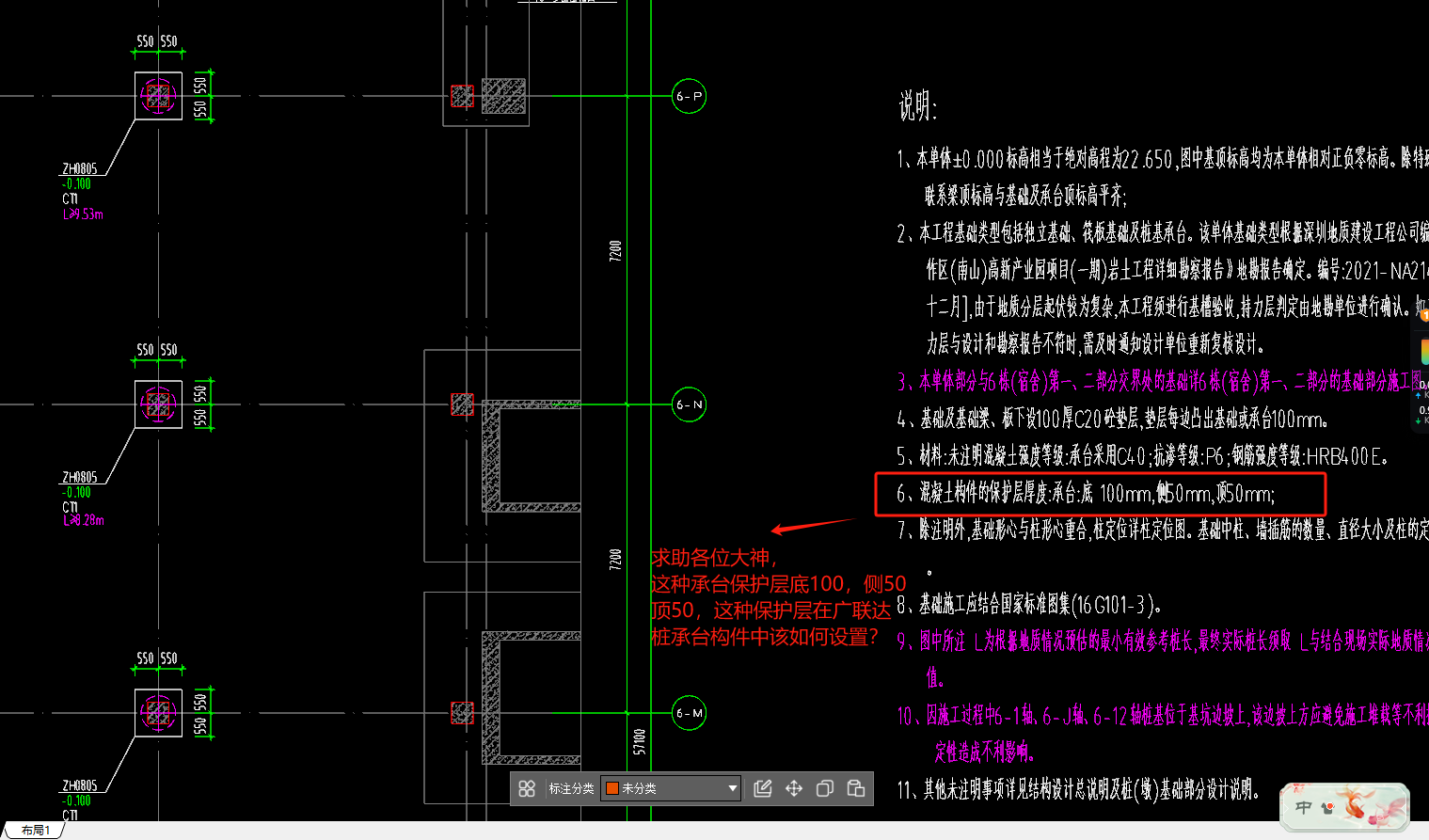Select note 5 材料 concrete grade line
This screenshot has height=840, width=1429.
1143,456
